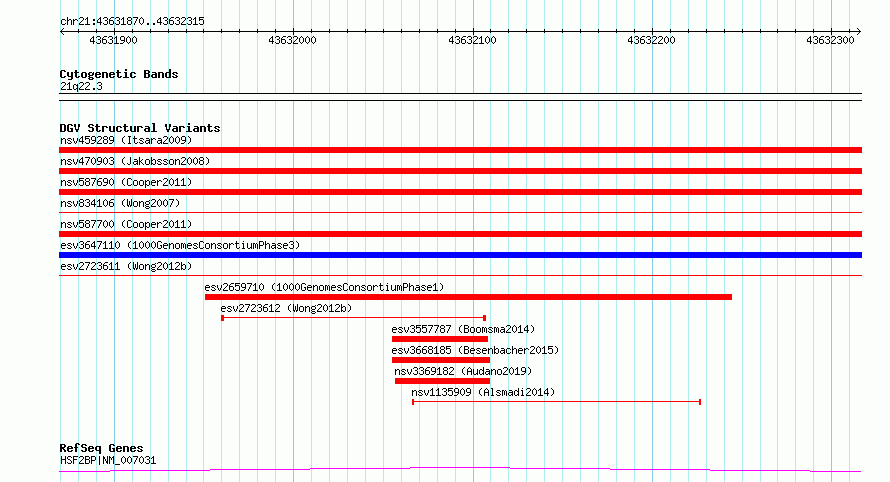Open the nsv470903 (Jakobsson2008) label
This screenshot has width=890, height=482.
pyautogui.click(x=135, y=161)
